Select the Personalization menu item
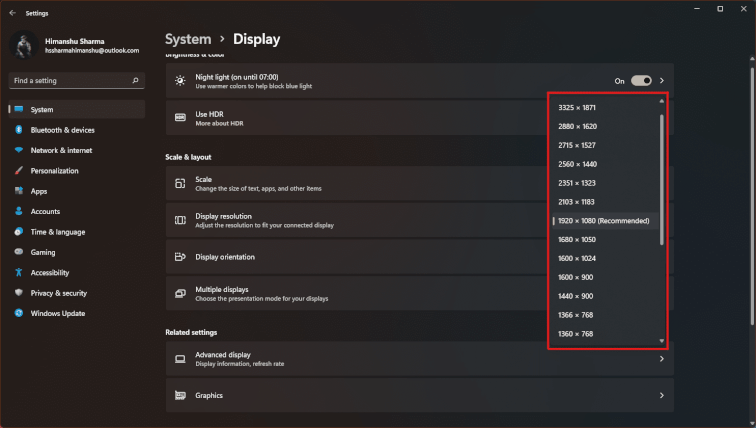 coord(77,171)
